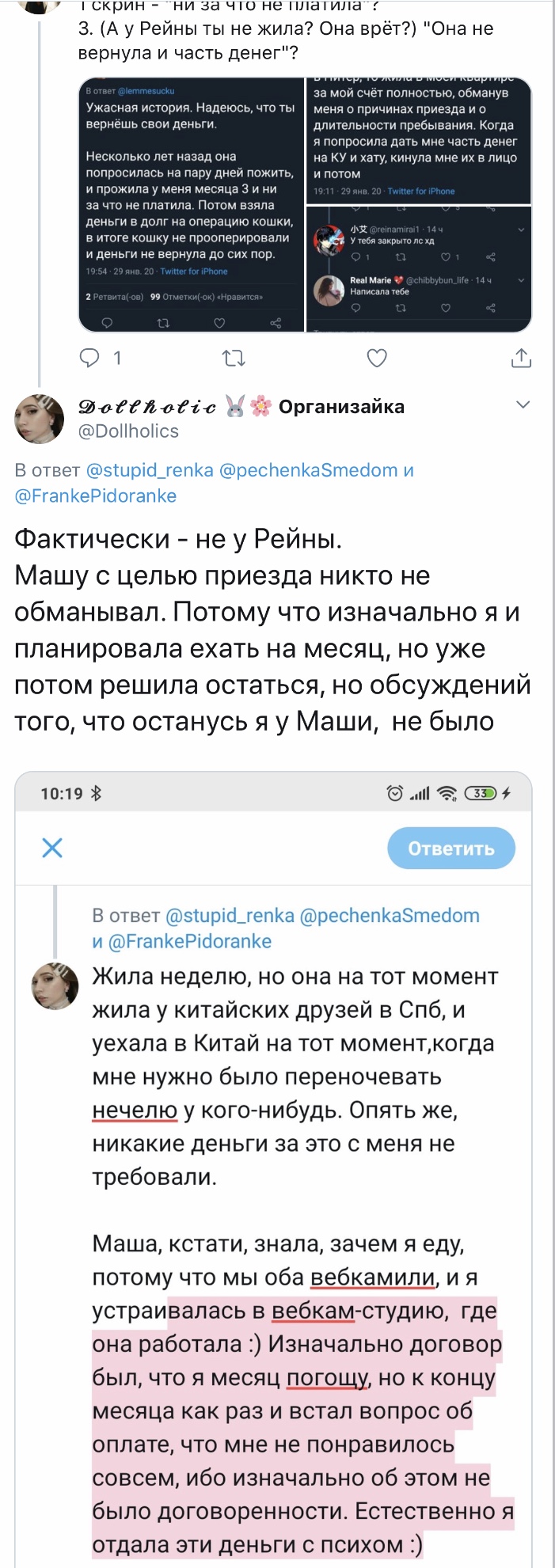The height and width of the screenshot is (1568, 555).
Task: Close the reply composer with the blue X
Action: [x=52, y=848]
